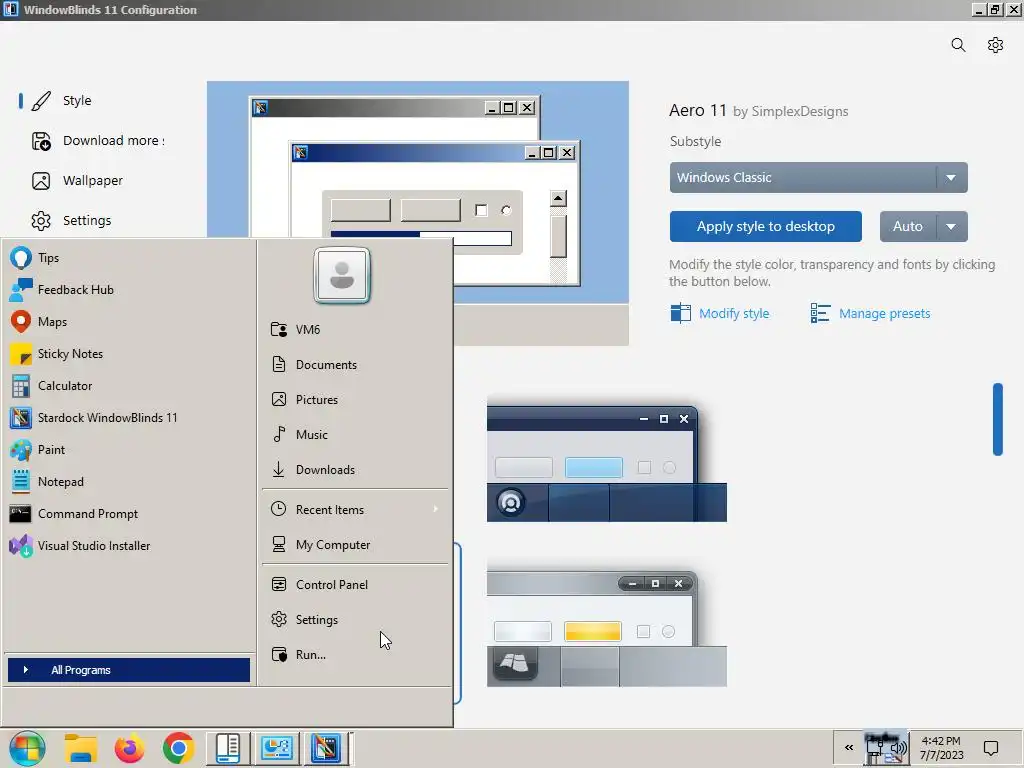Open Maps app icon
Viewport: 1024px width, 768px height.
point(21,322)
